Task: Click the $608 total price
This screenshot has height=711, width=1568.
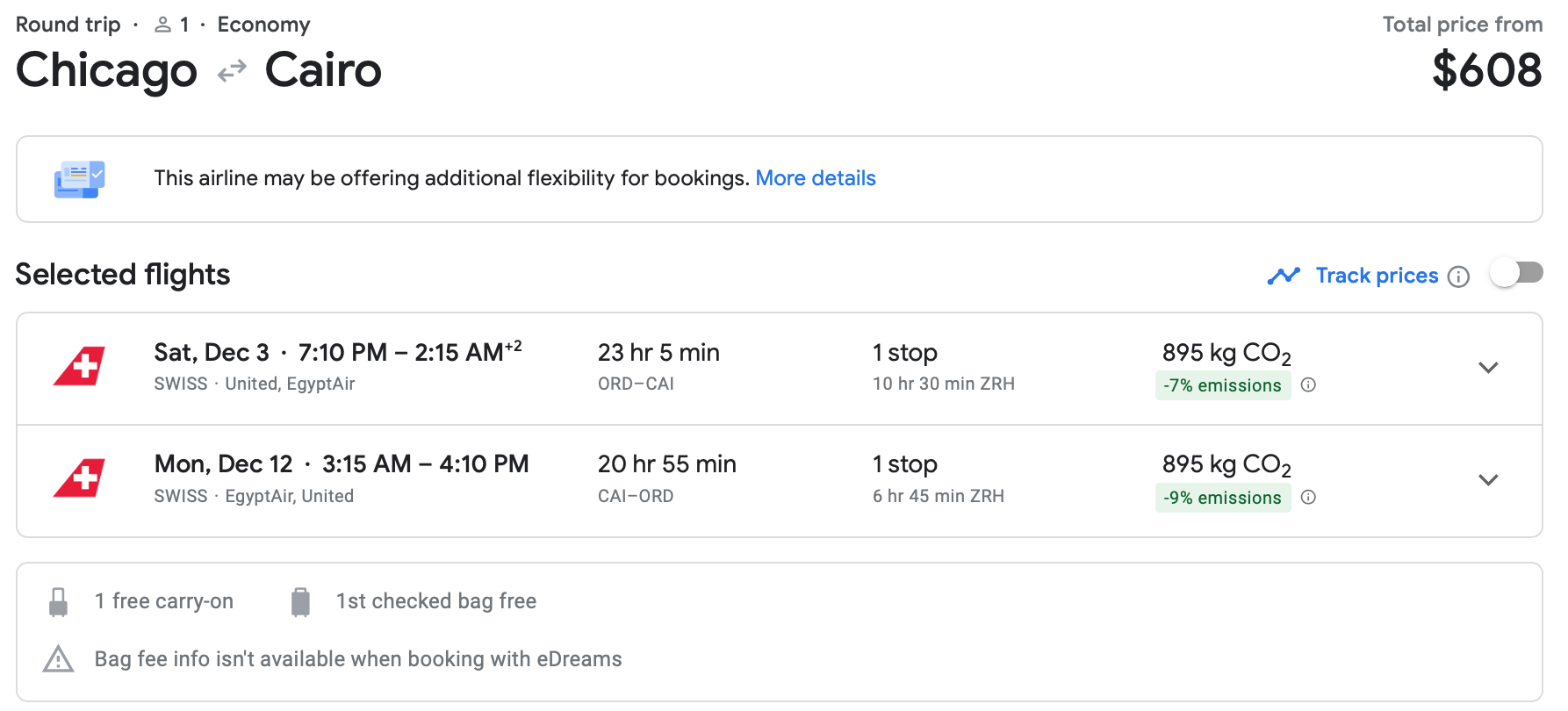Action: click(1486, 70)
